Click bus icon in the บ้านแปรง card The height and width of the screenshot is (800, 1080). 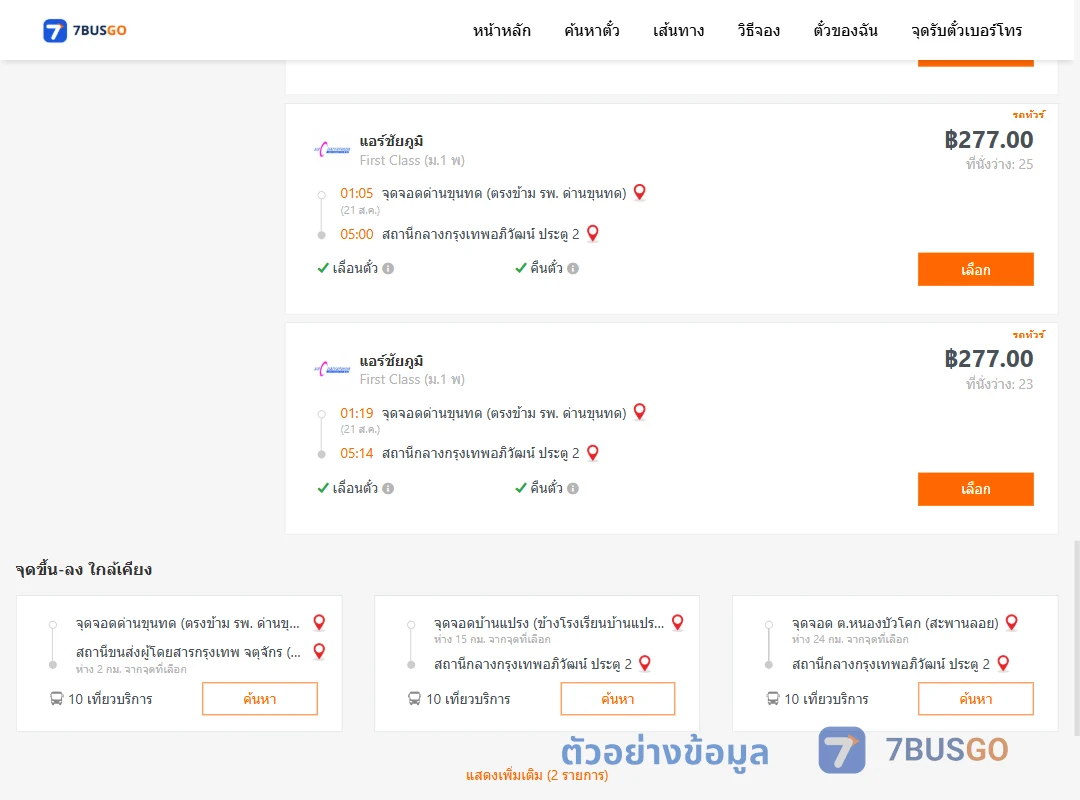click(415, 699)
